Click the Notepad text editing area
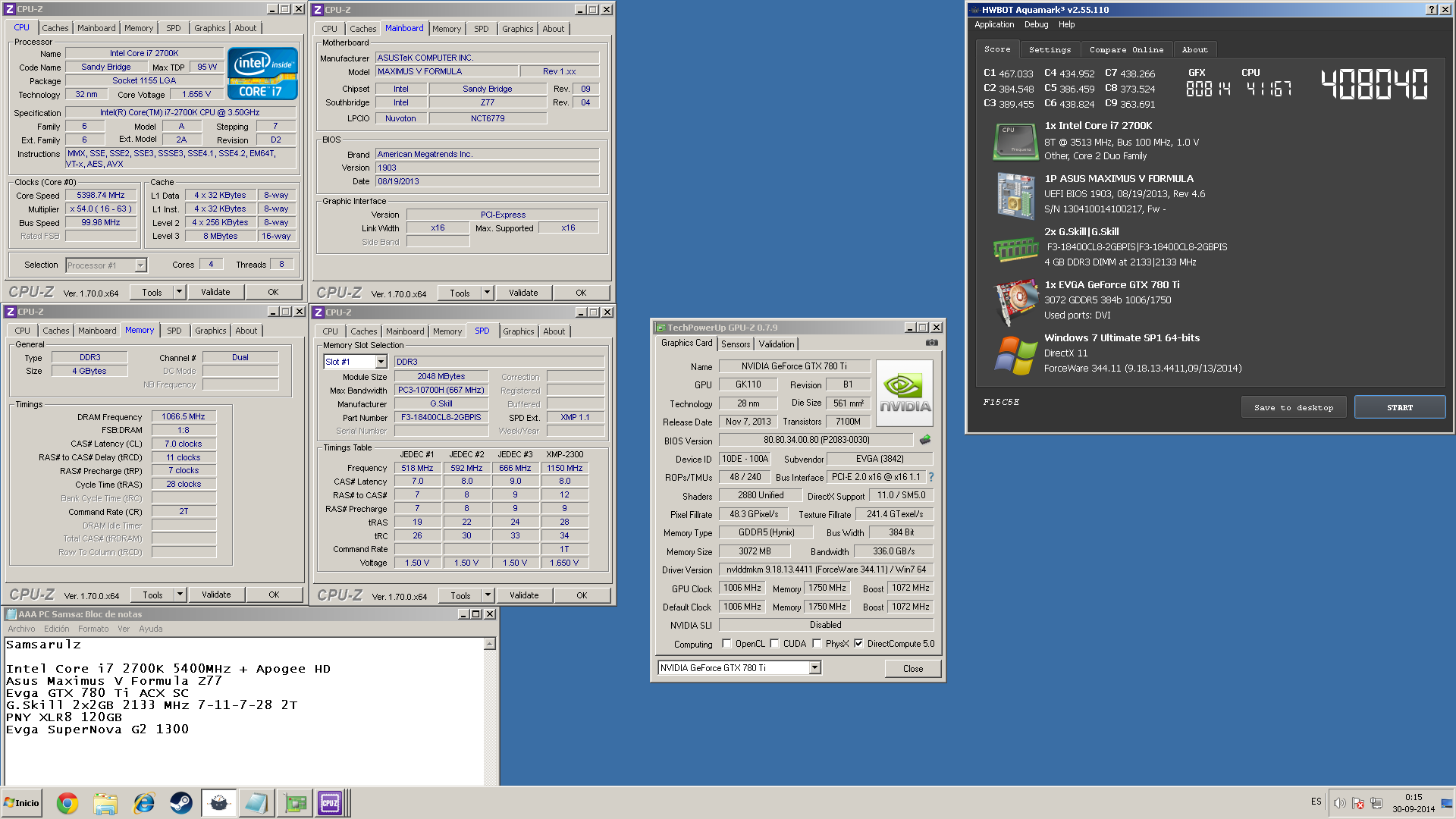This screenshot has height=819, width=1456. 244,711
